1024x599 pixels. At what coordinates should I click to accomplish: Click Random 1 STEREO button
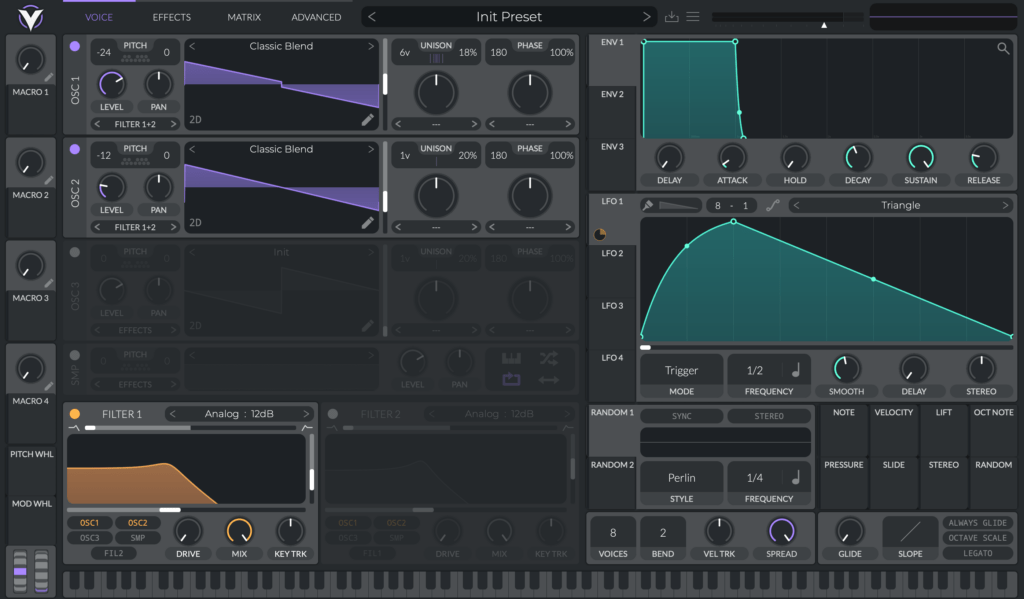pos(769,416)
